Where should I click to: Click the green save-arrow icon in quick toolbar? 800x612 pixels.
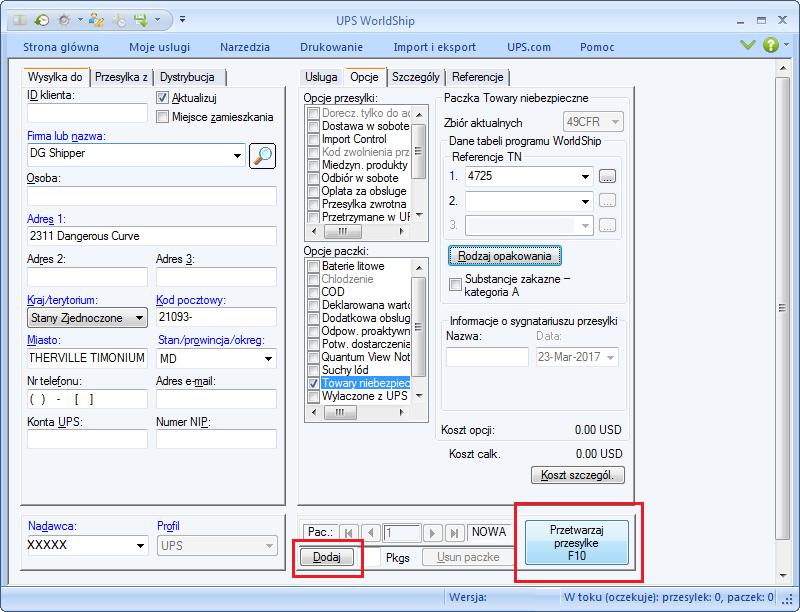point(140,20)
